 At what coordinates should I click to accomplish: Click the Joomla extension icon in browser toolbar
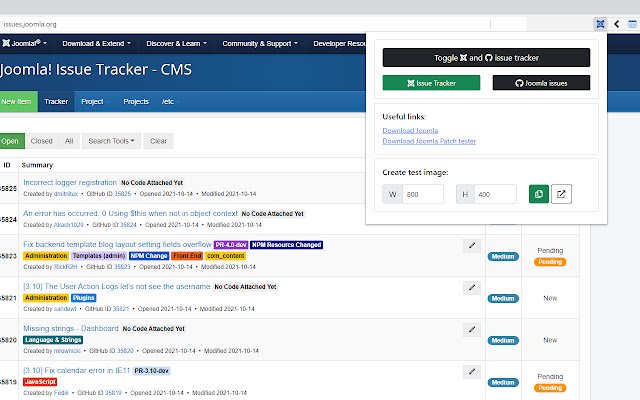600,24
